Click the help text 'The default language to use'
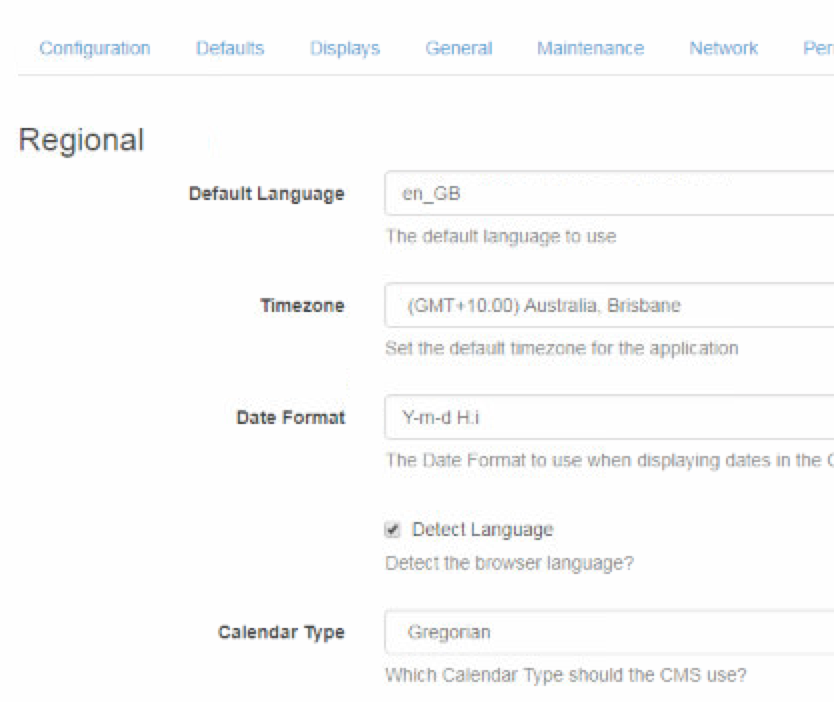 point(501,237)
